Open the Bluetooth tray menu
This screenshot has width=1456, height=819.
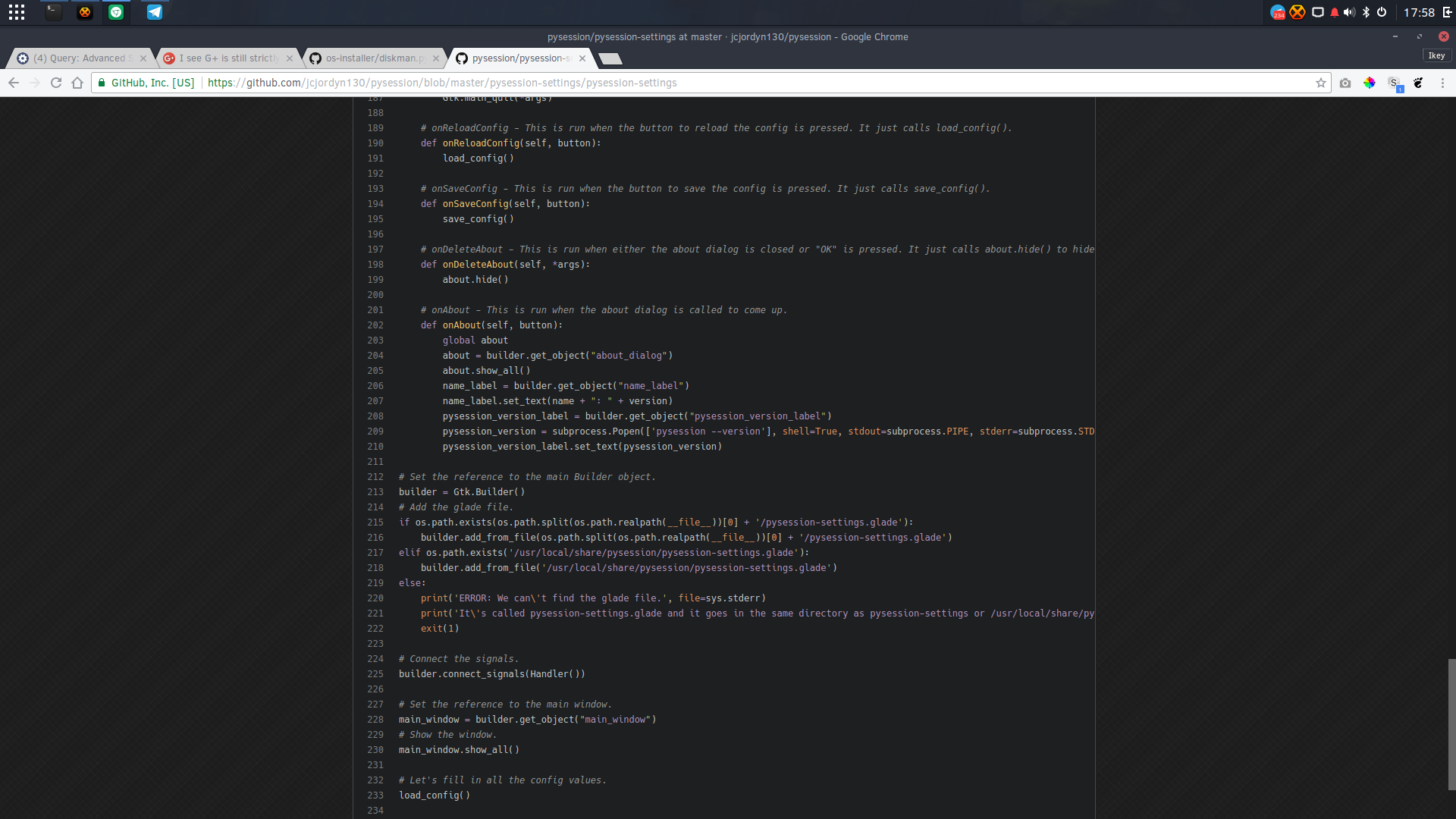click(x=1366, y=12)
